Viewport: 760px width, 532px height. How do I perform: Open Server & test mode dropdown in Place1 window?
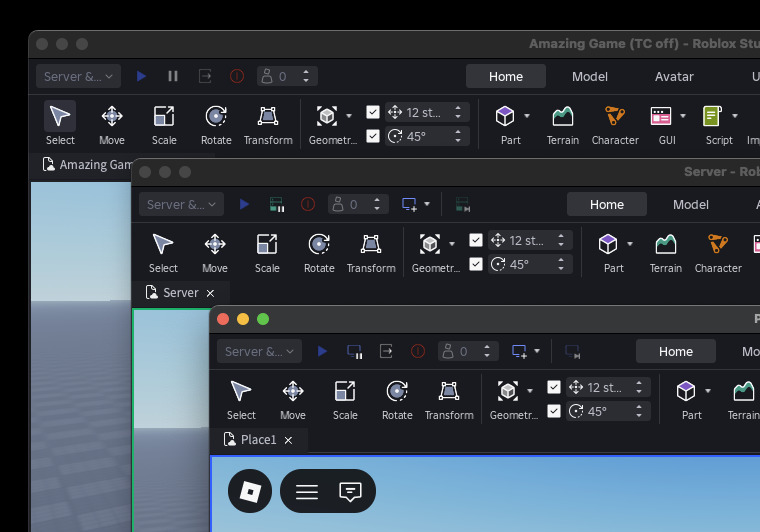(259, 351)
